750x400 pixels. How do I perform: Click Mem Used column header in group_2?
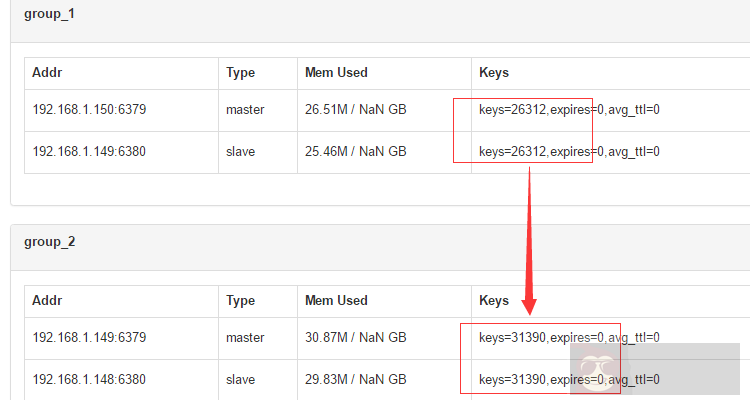point(336,301)
